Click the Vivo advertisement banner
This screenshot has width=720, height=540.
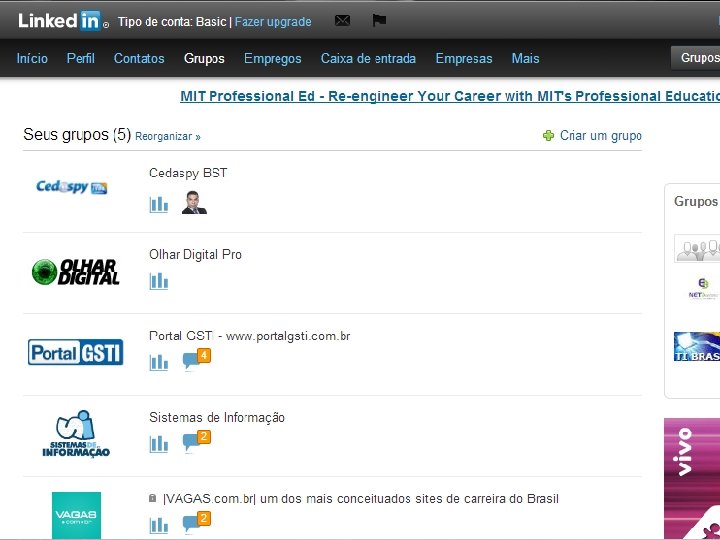tap(692, 478)
